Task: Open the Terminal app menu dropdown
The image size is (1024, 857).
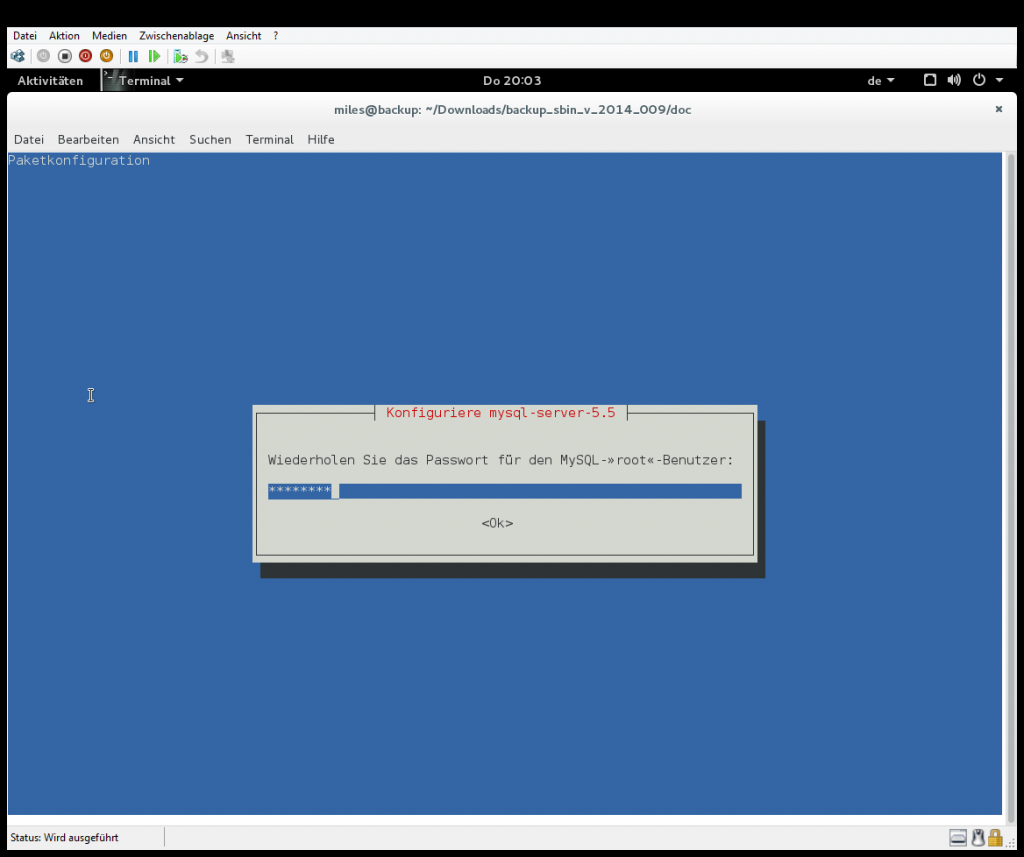Action: 151,80
